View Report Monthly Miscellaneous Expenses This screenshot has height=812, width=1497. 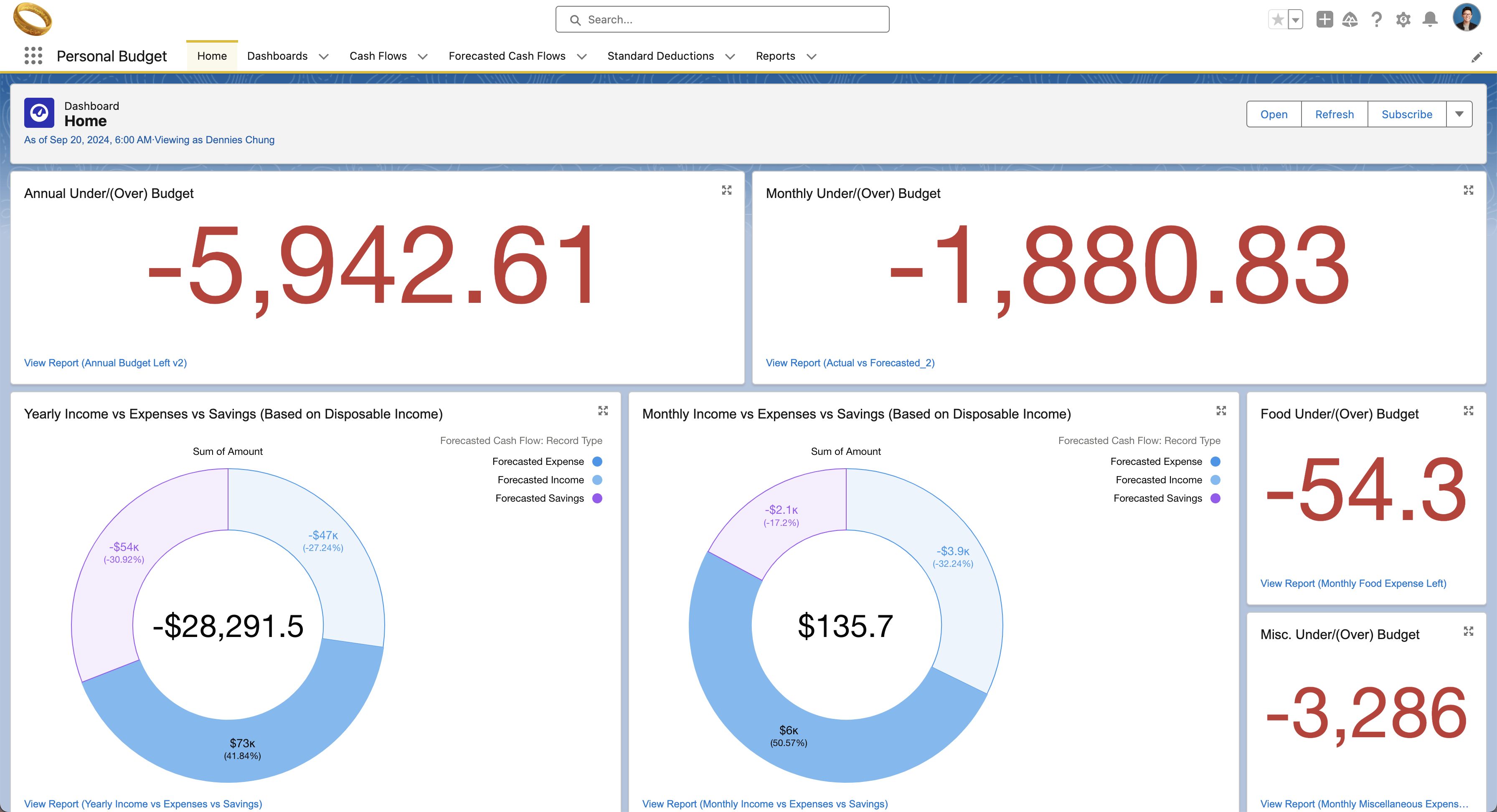1364,804
